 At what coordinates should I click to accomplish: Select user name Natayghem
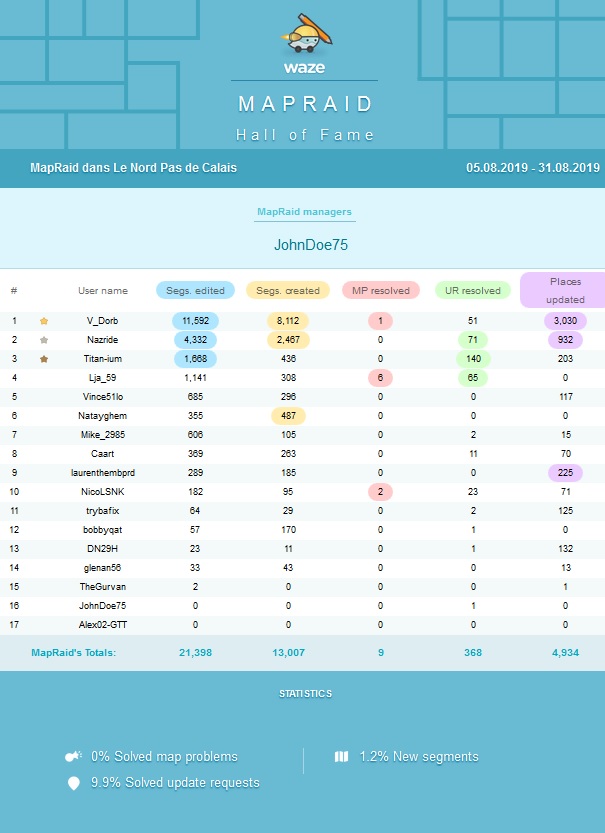[x=103, y=416]
